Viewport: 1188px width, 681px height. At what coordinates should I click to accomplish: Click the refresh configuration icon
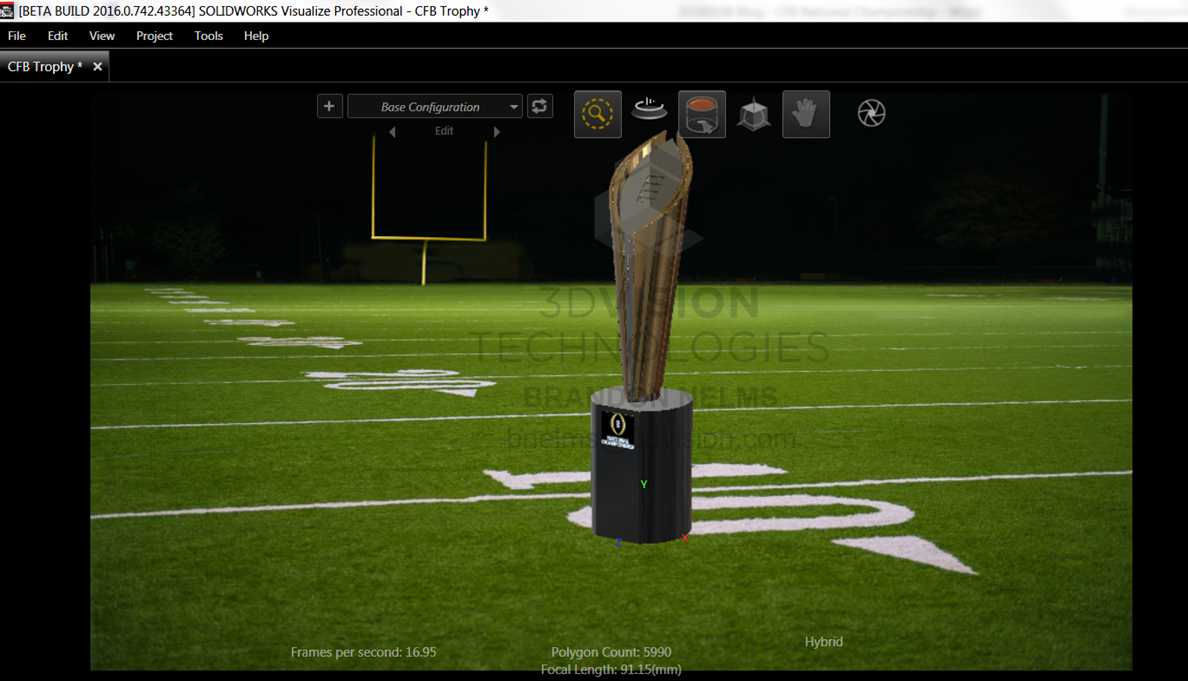click(x=539, y=106)
